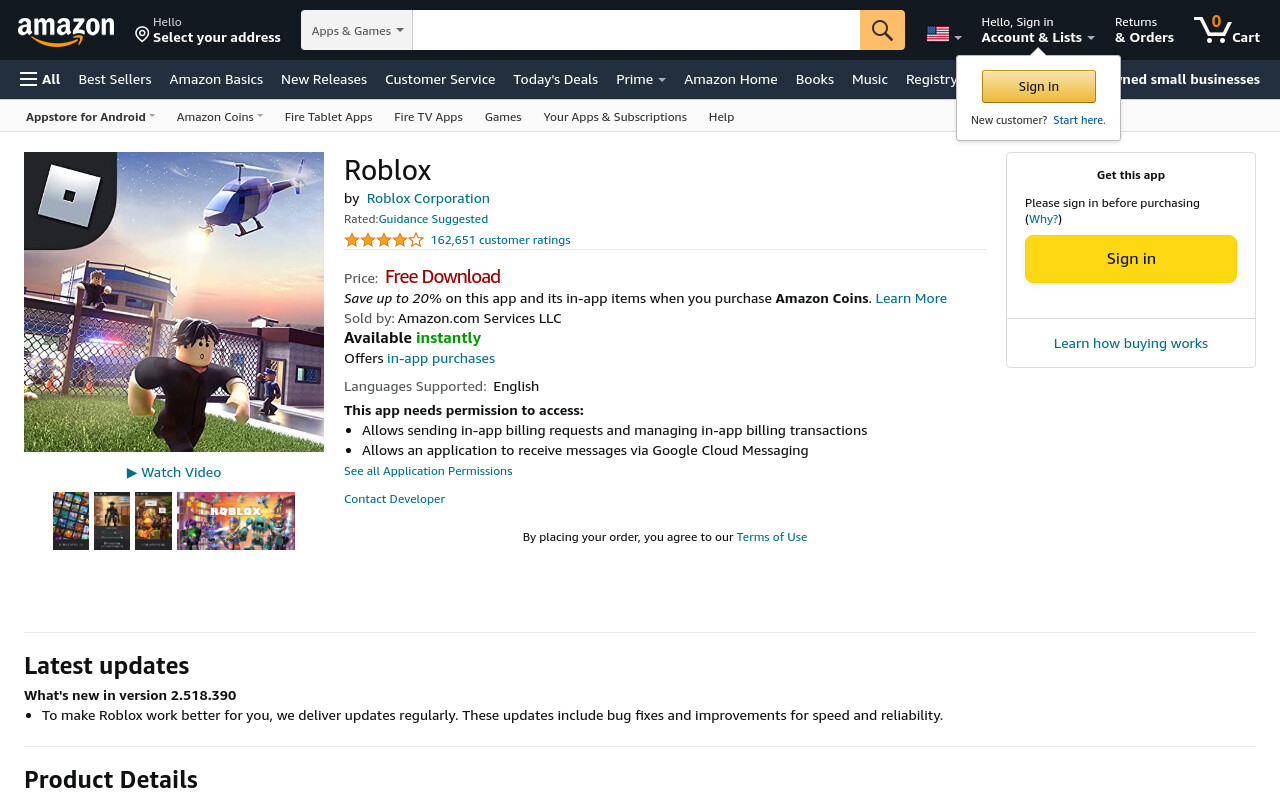Click See all Application Permissions

428,471
